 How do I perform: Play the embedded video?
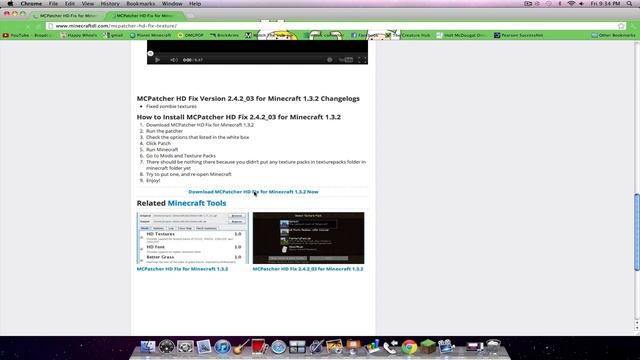(x=157, y=60)
